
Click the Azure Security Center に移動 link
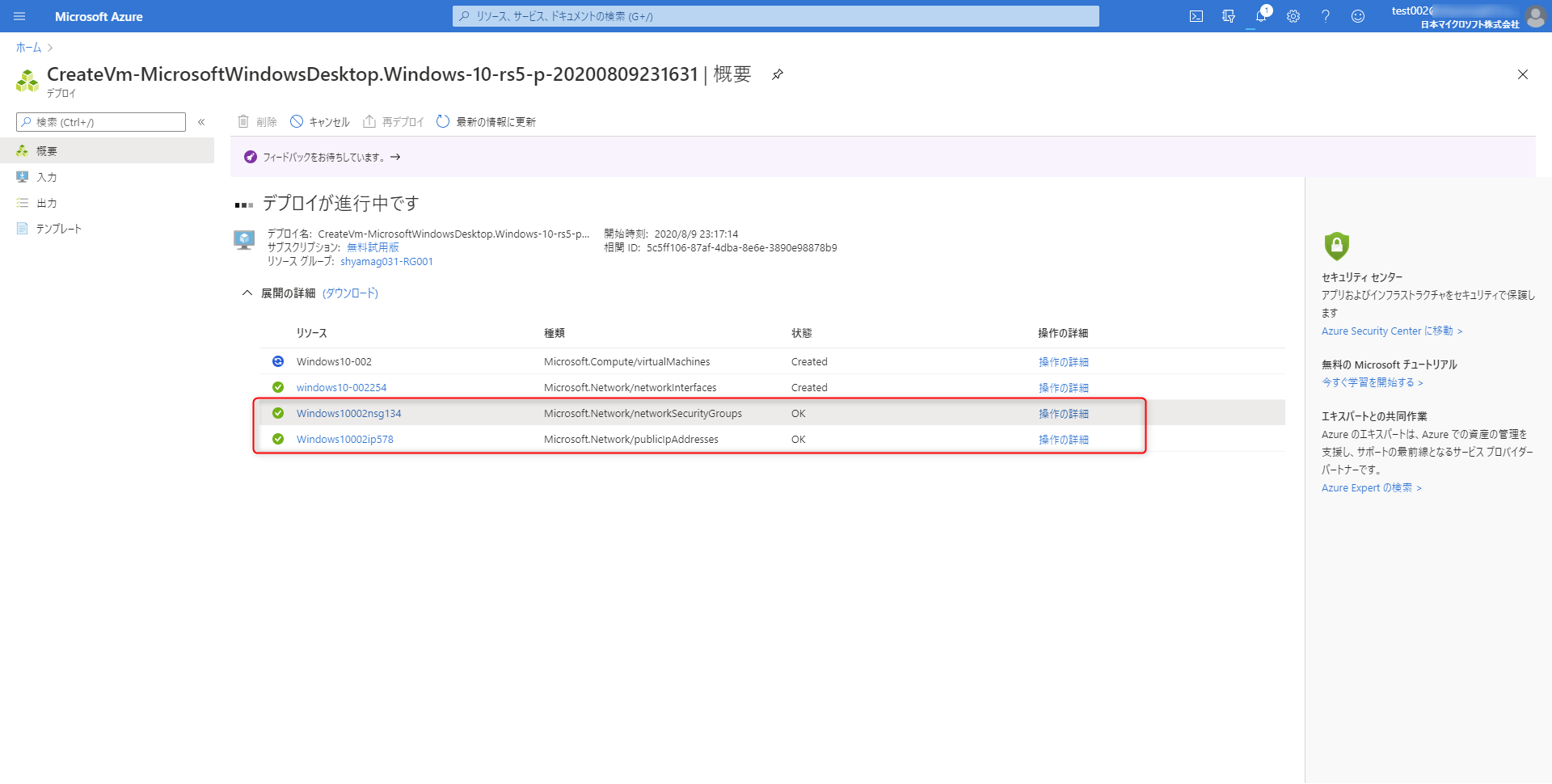[1392, 331]
